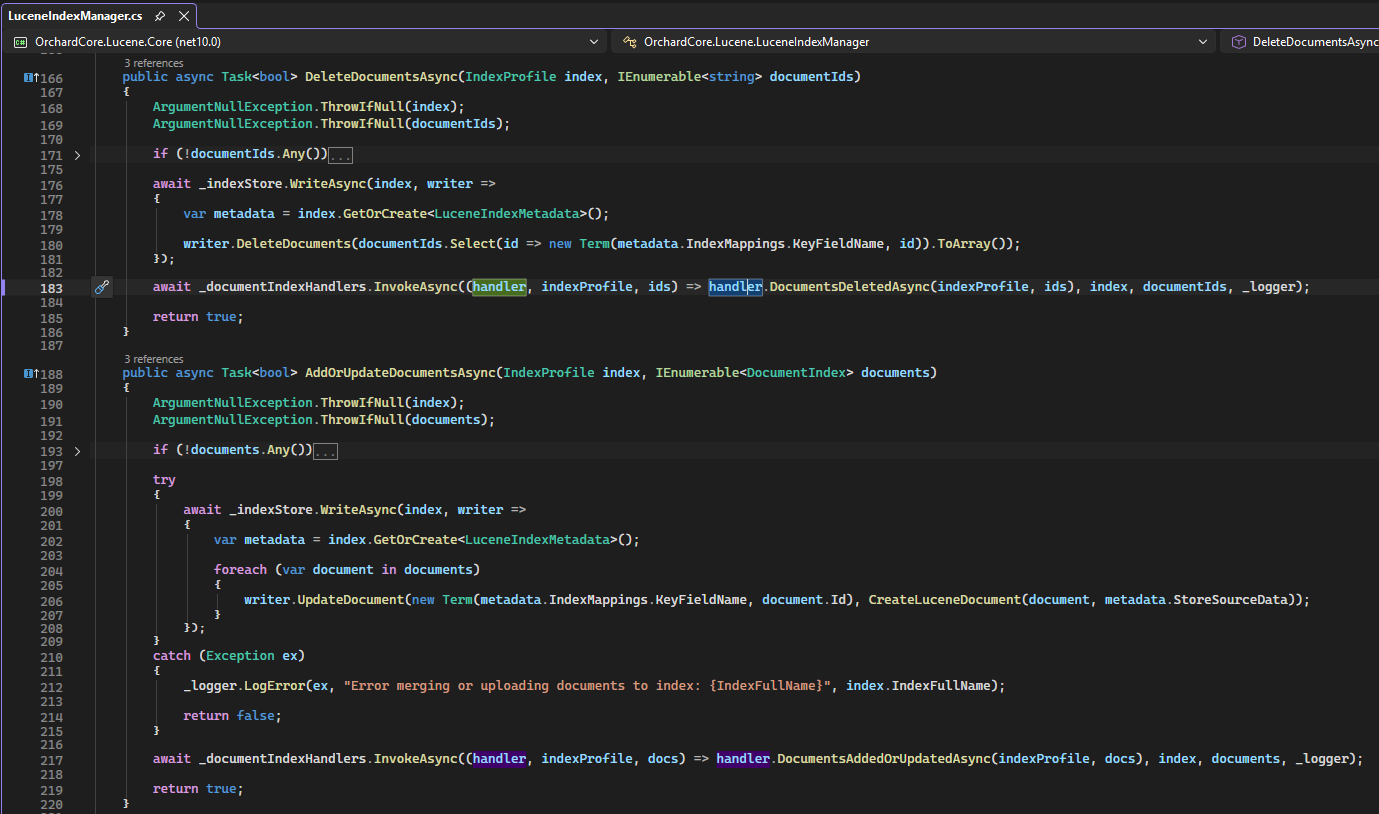Click the class icon beside LuceneIndexManager type

point(630,42)
